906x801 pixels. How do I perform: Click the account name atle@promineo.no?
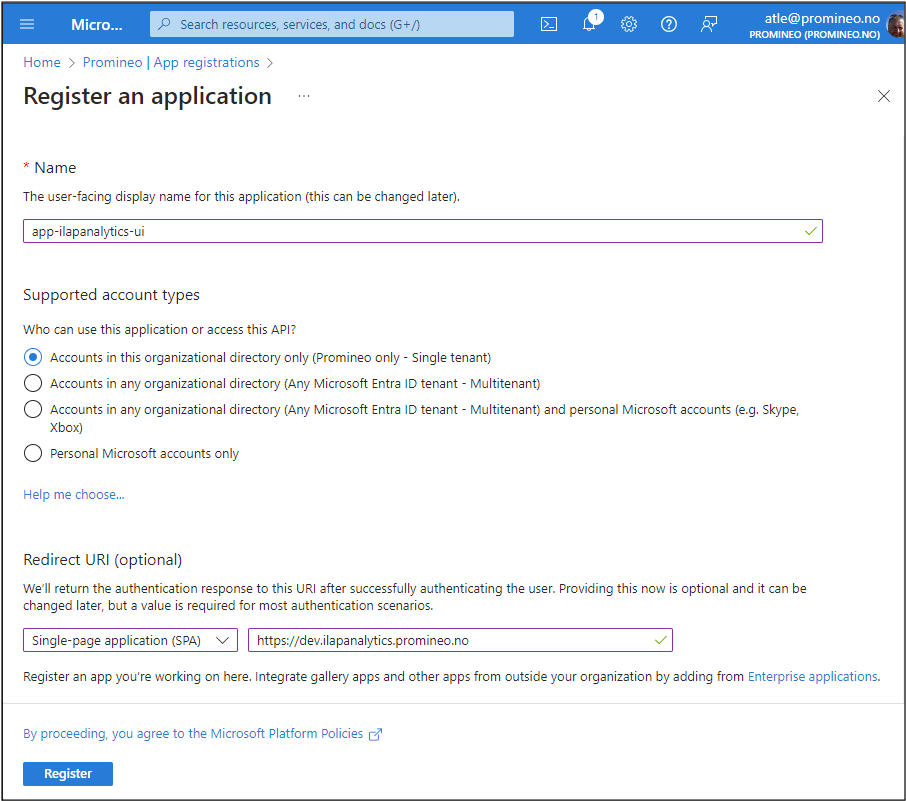(x=822, y=18)
